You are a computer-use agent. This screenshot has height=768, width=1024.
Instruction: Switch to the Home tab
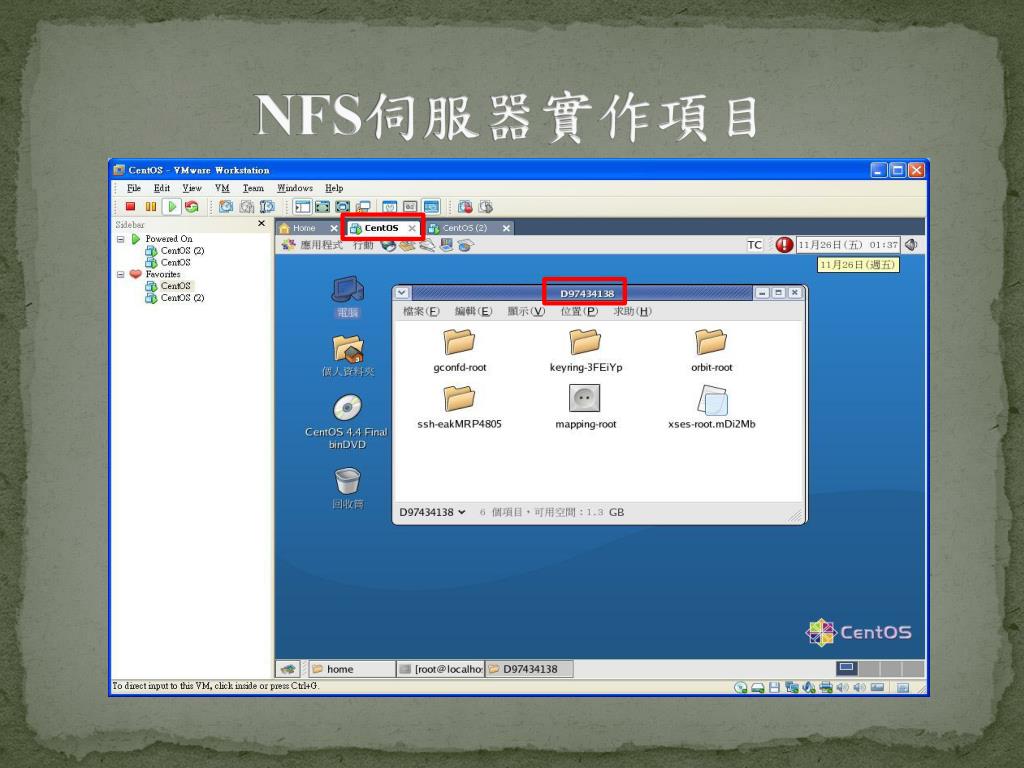click(304, 228)
